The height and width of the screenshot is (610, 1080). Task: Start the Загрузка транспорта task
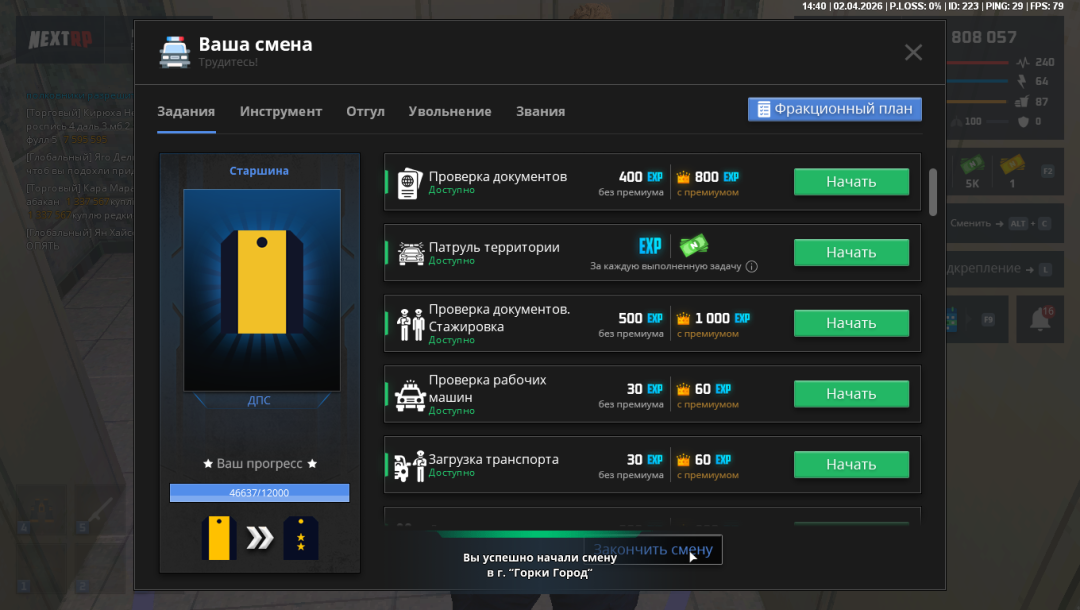pyautogui.click(x=851, y=465)
